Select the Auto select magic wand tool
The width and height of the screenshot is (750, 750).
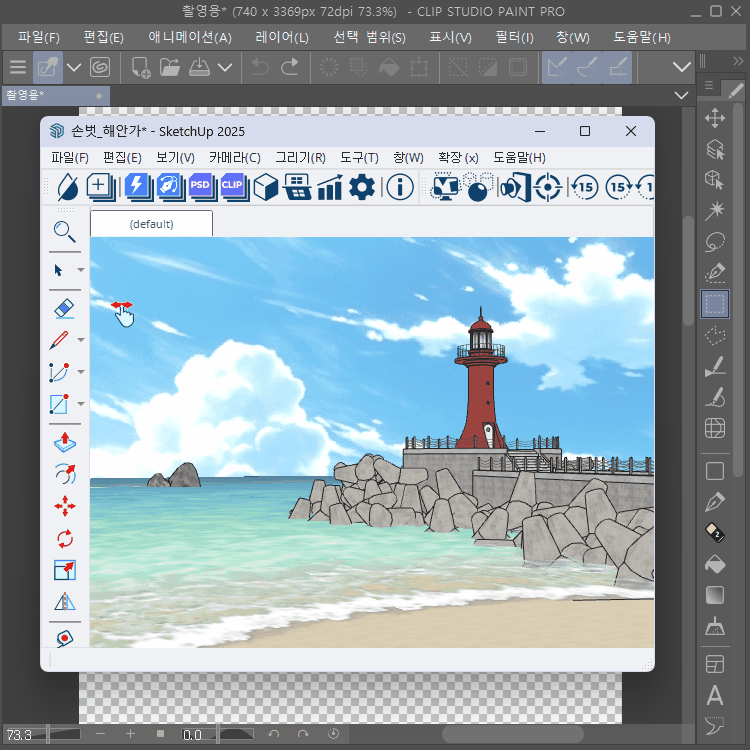[715, 211]
